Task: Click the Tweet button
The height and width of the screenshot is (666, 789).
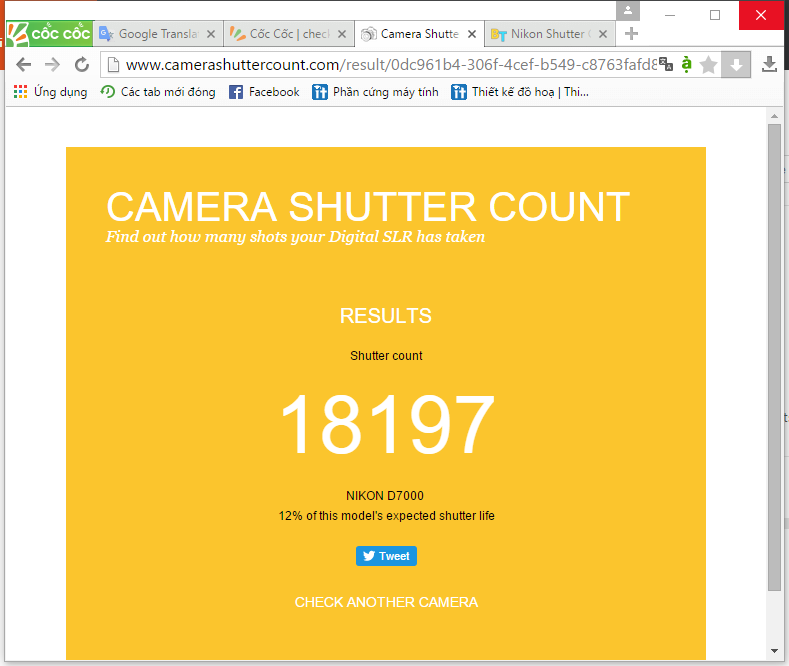Action: (x=386, y=556)
